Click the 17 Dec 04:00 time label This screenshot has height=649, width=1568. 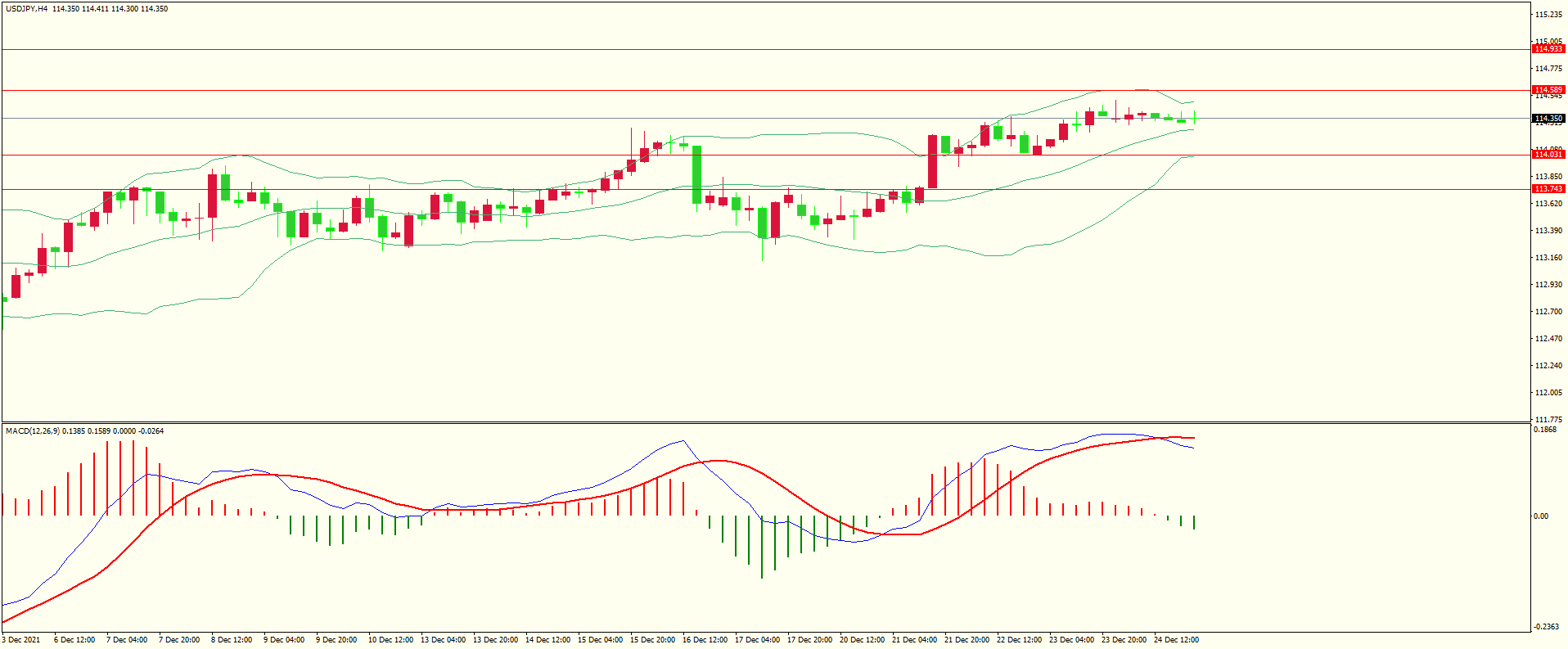point(757,640)
